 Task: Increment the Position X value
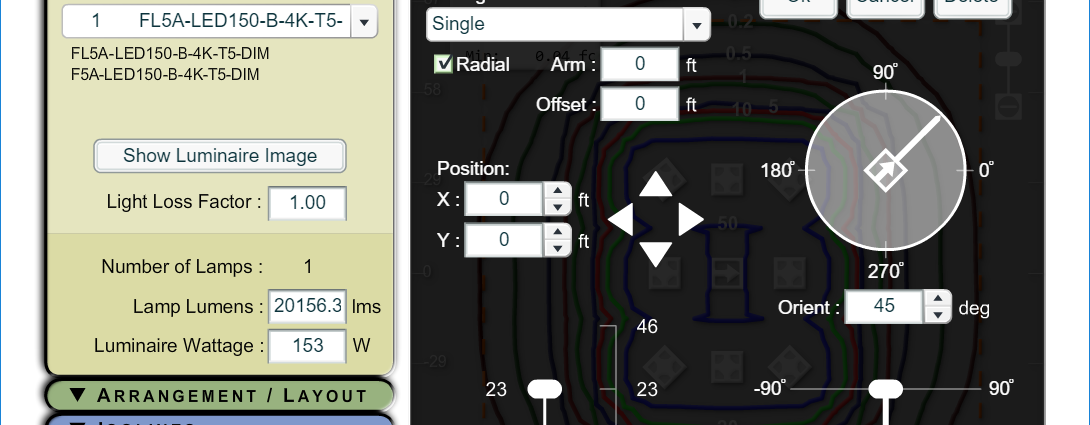[x=557, y=192]
